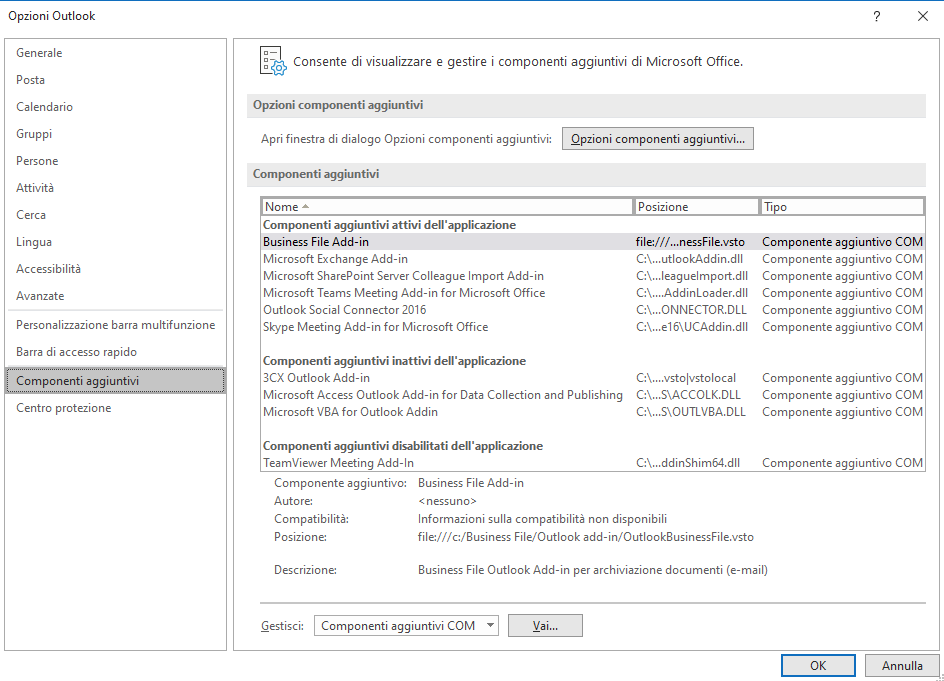Click the C:\...S\OUTLVBA.DLL position cell
This screenshot has width=944, height=681.
point(691,412)
